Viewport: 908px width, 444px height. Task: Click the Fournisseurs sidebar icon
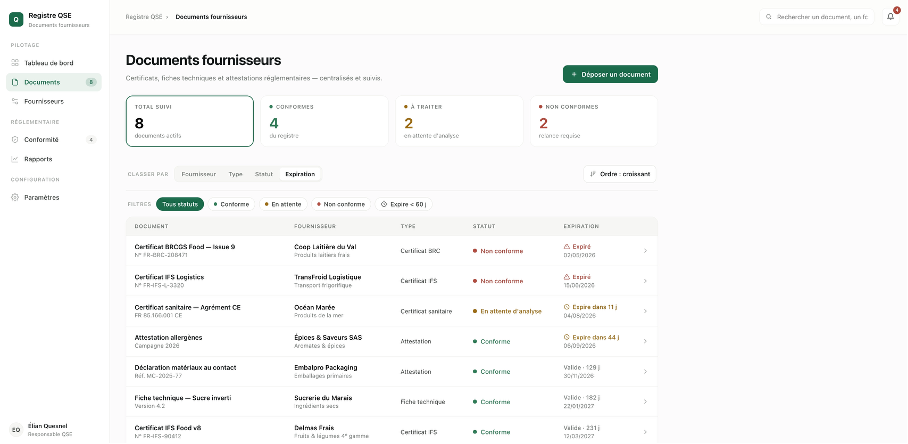coord(16,101)
